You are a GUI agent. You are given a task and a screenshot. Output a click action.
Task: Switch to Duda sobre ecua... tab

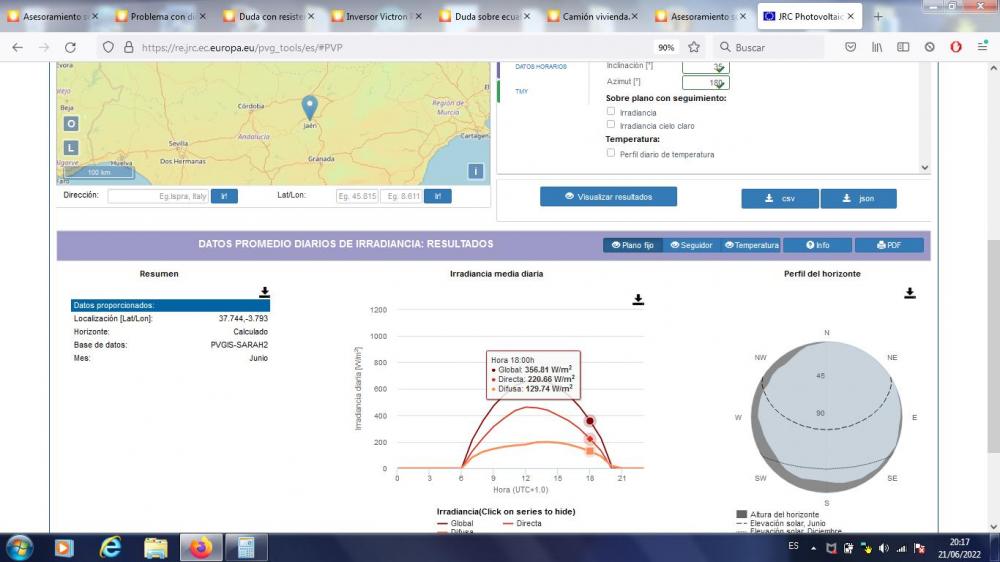[485, 17]
